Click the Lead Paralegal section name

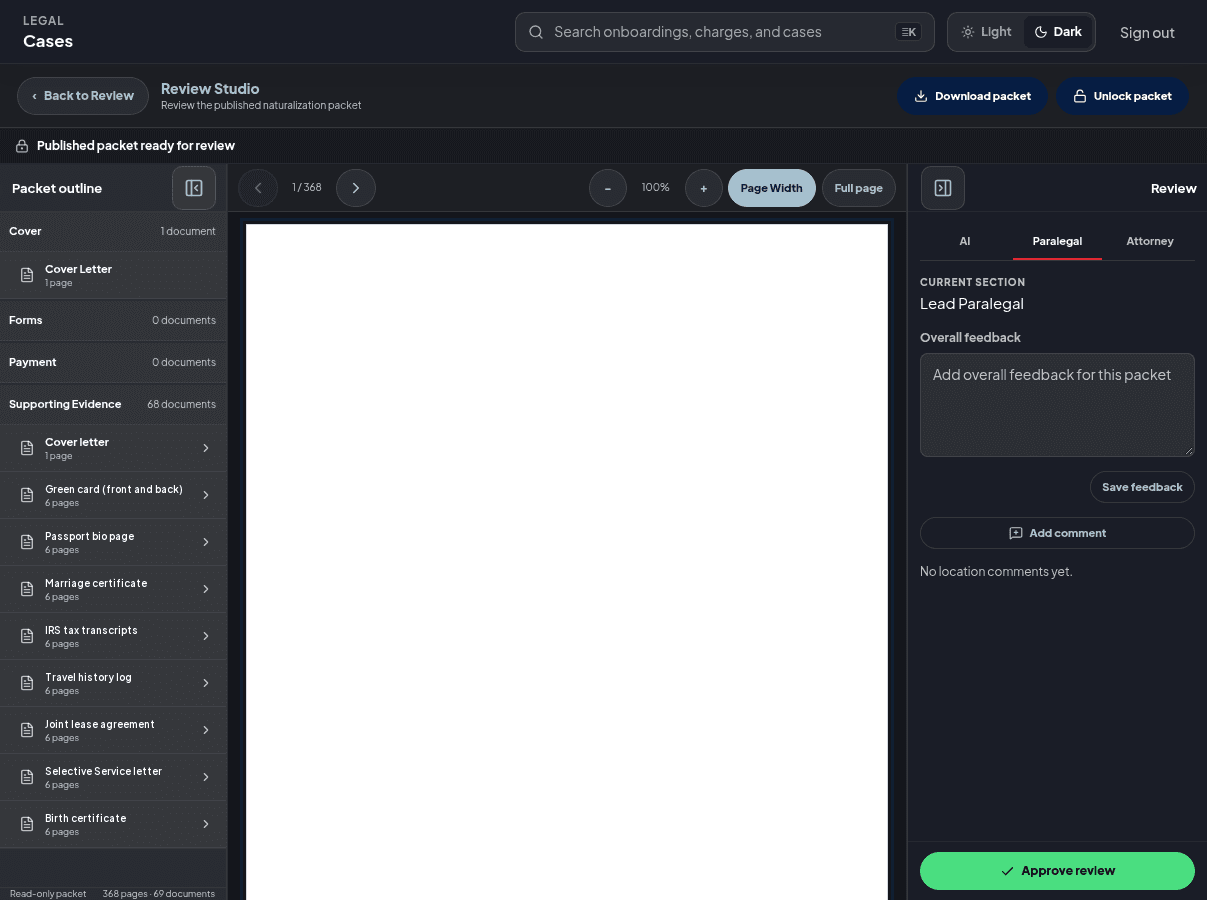pos(972,304)
